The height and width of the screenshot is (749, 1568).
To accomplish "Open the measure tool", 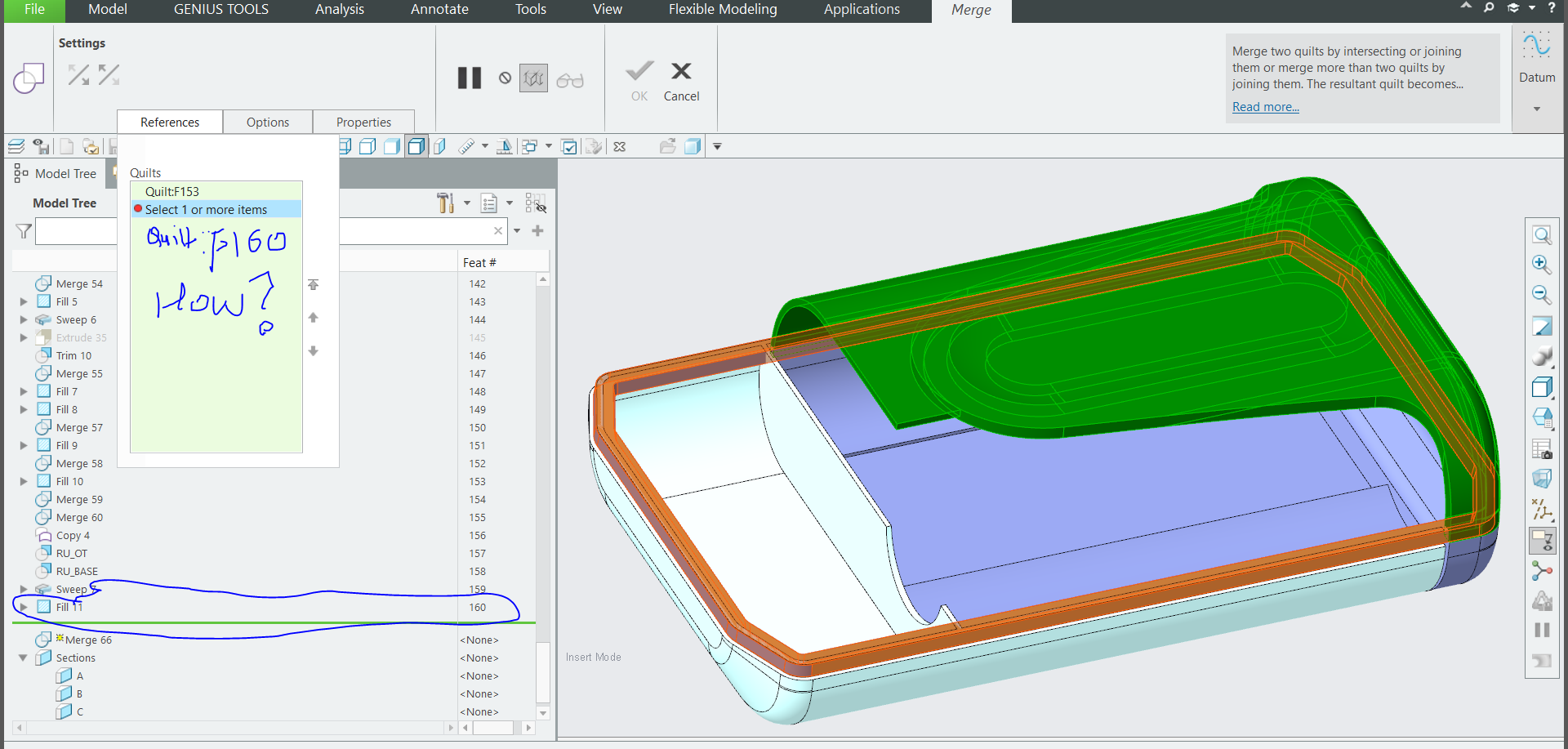I will [x=466, y=146].
